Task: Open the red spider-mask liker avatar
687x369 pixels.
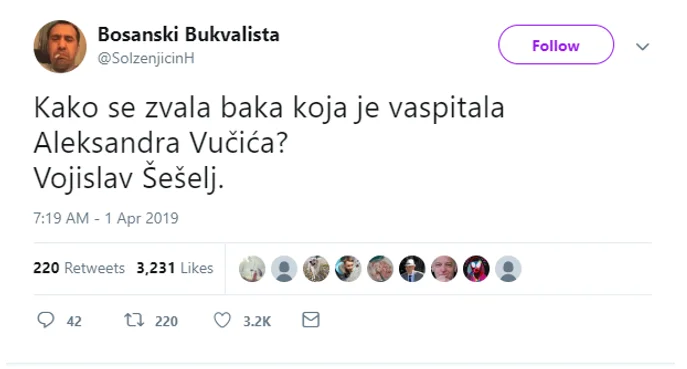Action: (x=476, y=268)
